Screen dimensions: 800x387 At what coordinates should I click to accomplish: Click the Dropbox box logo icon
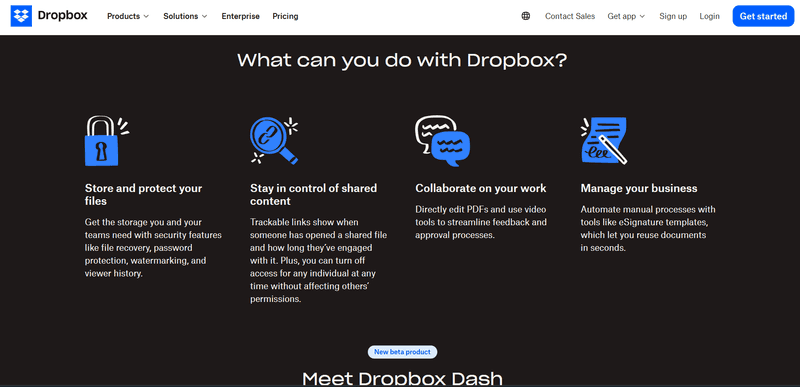point(21,16)
